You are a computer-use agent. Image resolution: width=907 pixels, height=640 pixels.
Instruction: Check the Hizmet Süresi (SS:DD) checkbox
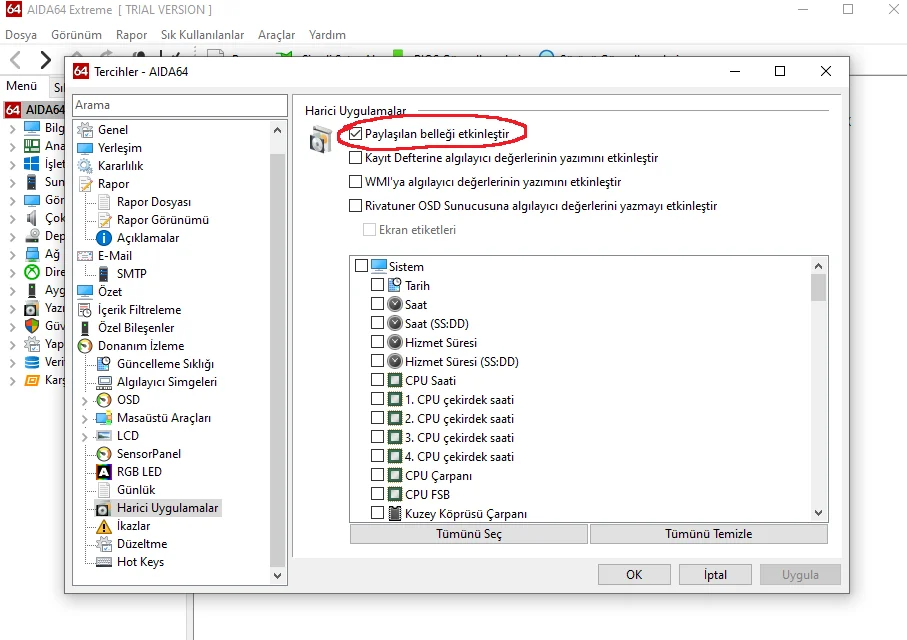pyautogui.click(x=377, y=361)
